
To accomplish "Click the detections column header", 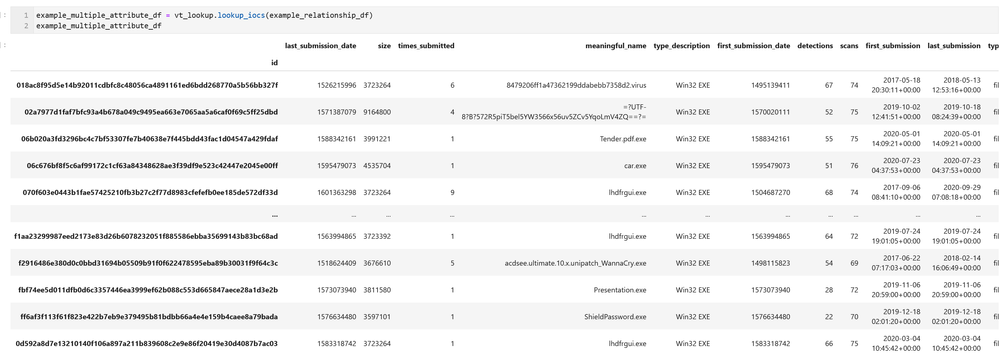I will pos(815,46).
